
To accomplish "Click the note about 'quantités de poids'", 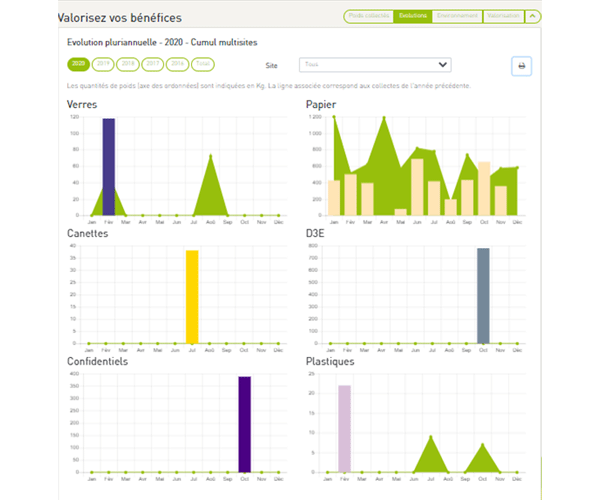I will 269,86.
